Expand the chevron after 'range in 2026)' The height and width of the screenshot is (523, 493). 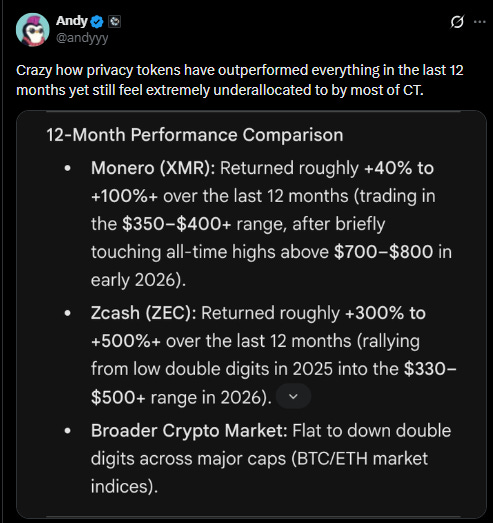pyautogui.click(x=294, y=396)
